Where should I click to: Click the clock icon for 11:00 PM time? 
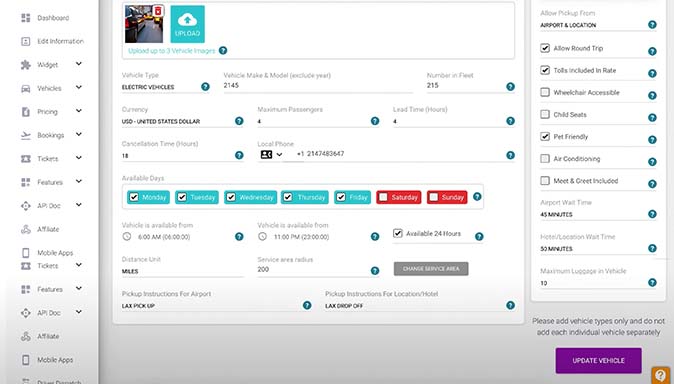[262, 237]
